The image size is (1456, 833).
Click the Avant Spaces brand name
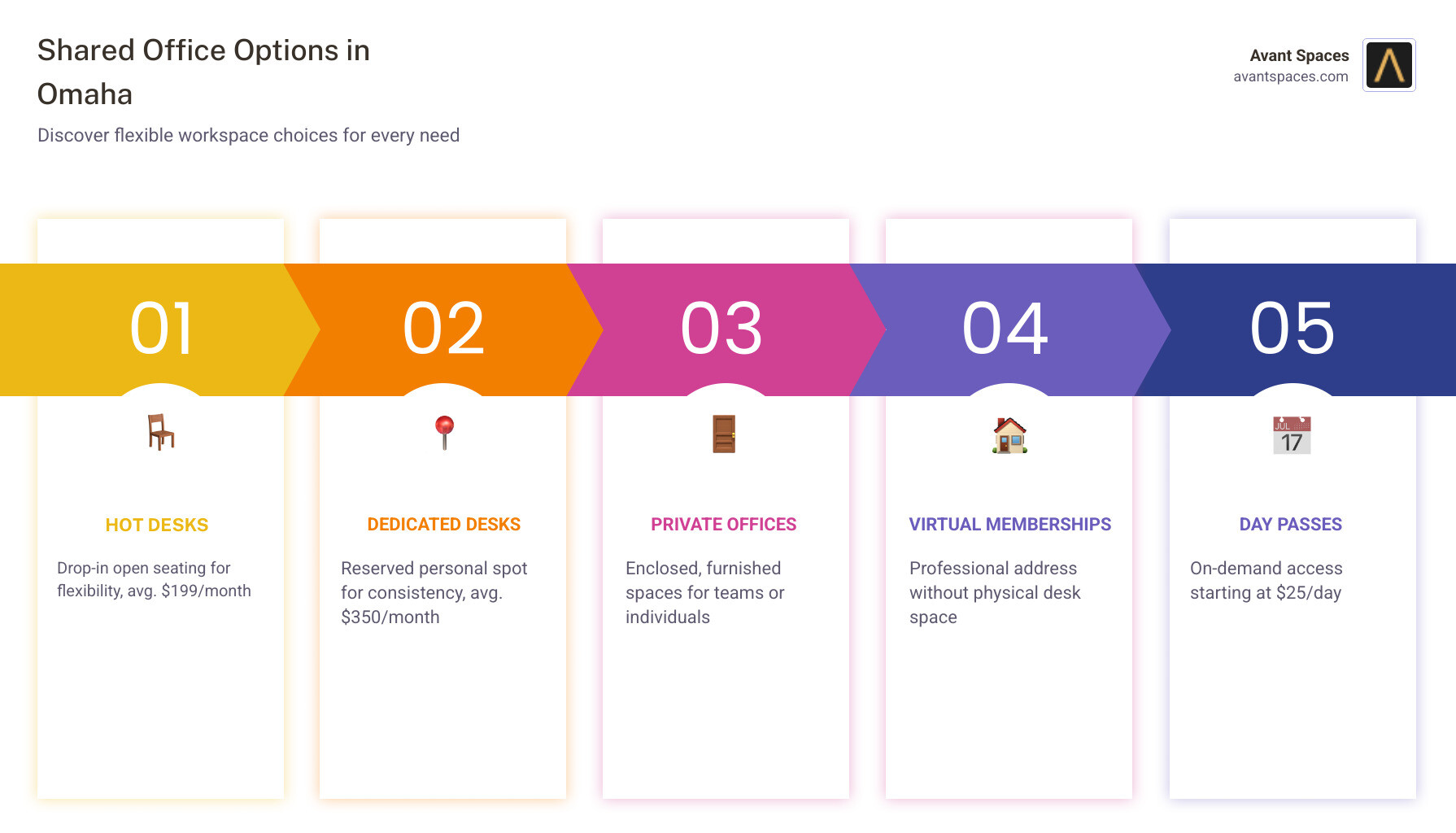(x=1299, y=55)
